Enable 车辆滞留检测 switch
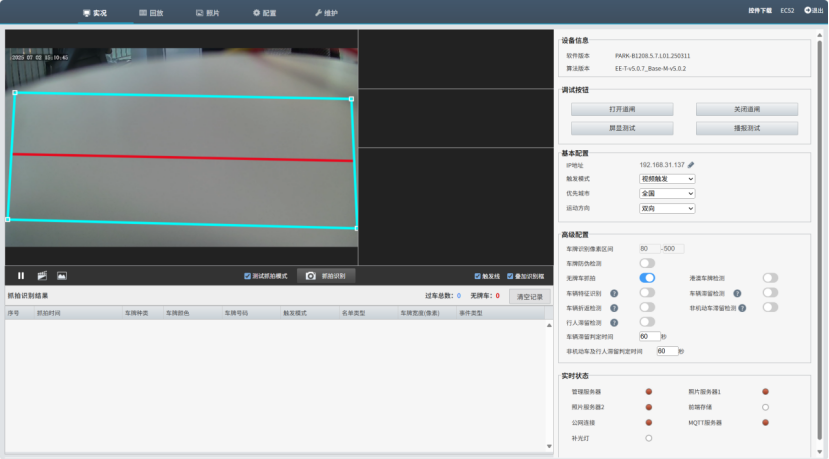Screen dimensions: 829x459 click(x=770, y=292)
